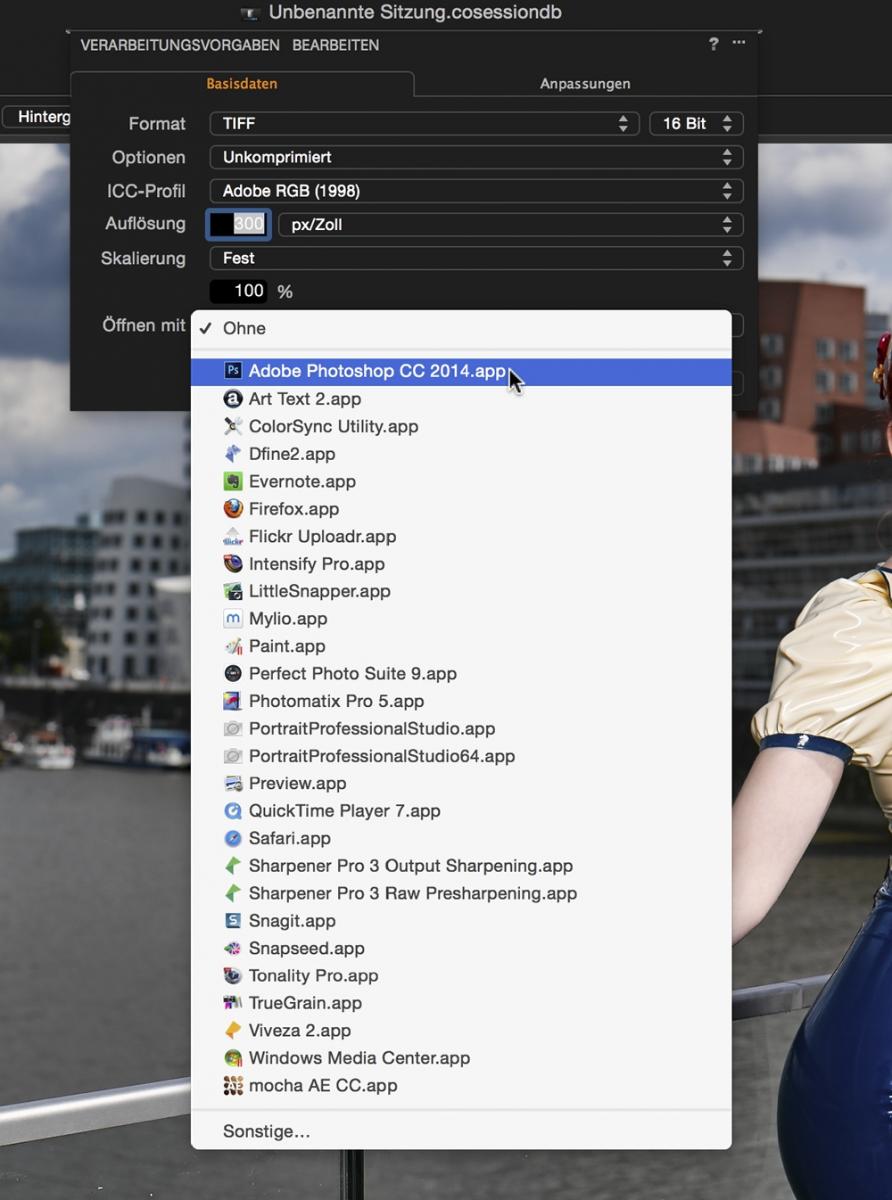The image size is (892, 1200).
Task: Choose PortraitProfessionalStudio64.app entry
Action: 461,756
